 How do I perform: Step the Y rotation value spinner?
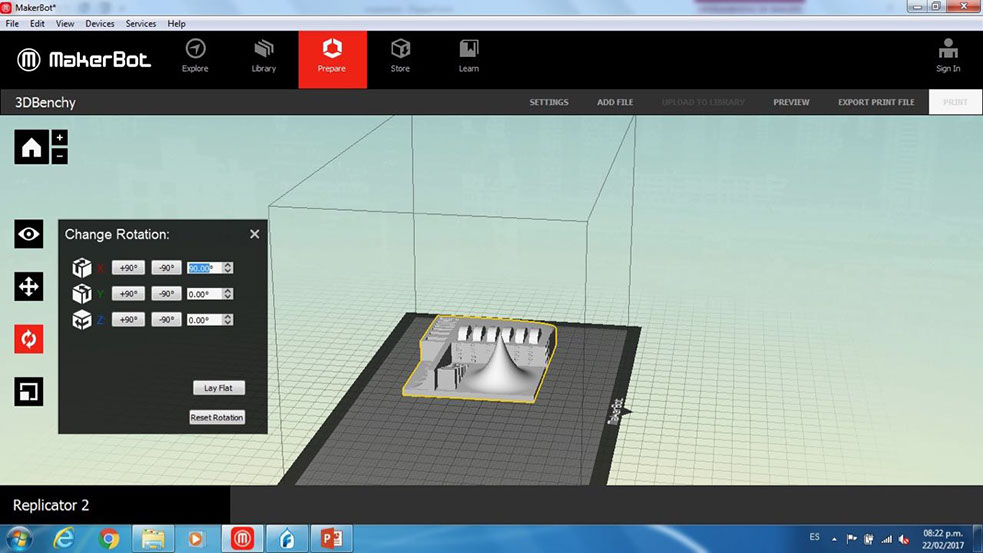(228, 293)
